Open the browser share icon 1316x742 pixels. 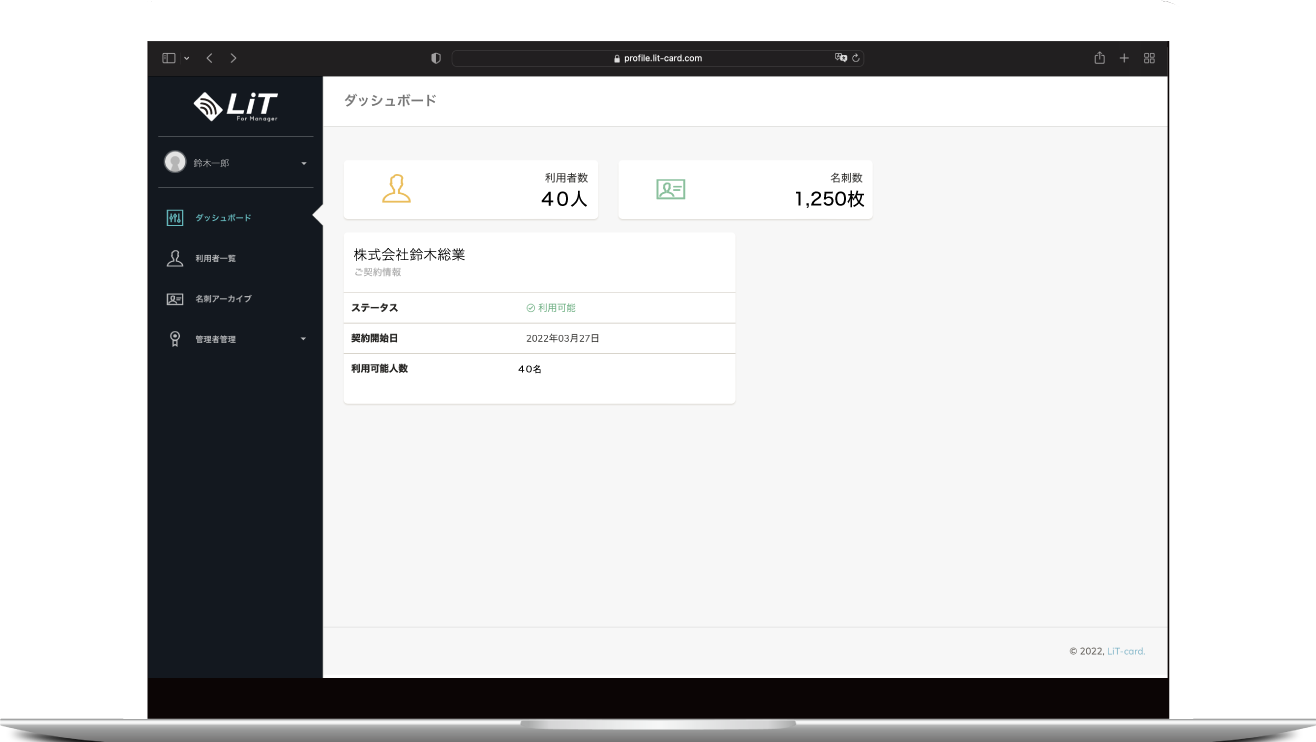point(1099,58)
